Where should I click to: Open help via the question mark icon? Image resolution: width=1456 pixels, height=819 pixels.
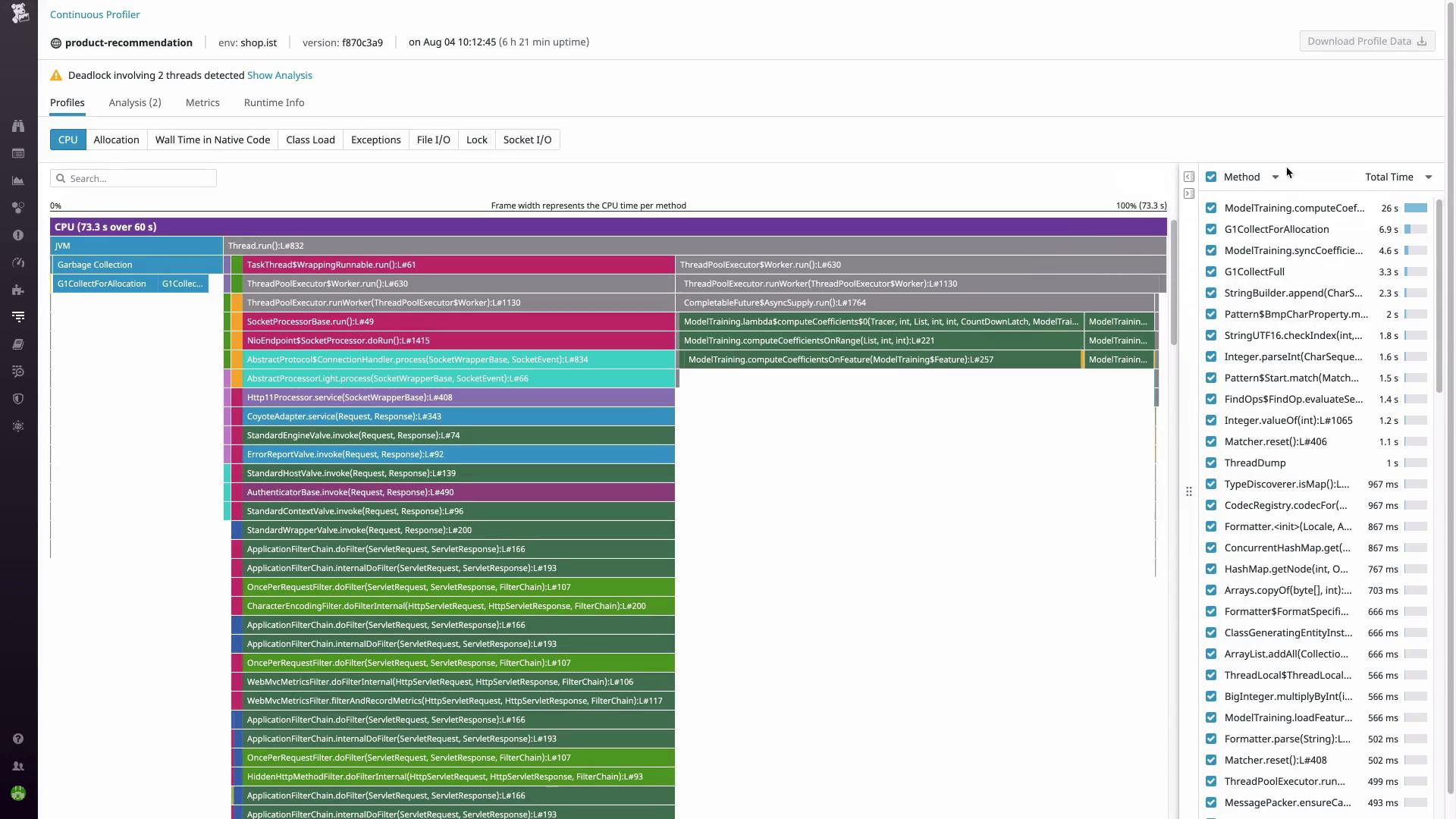coord(18,739)
